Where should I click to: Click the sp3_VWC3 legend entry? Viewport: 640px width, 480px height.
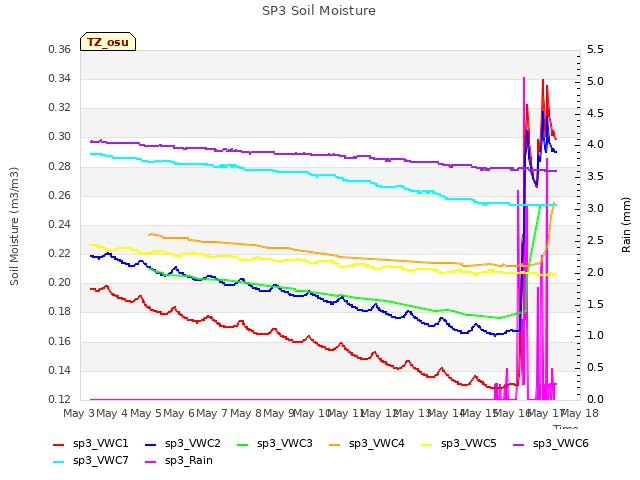(x=275, y=444)
